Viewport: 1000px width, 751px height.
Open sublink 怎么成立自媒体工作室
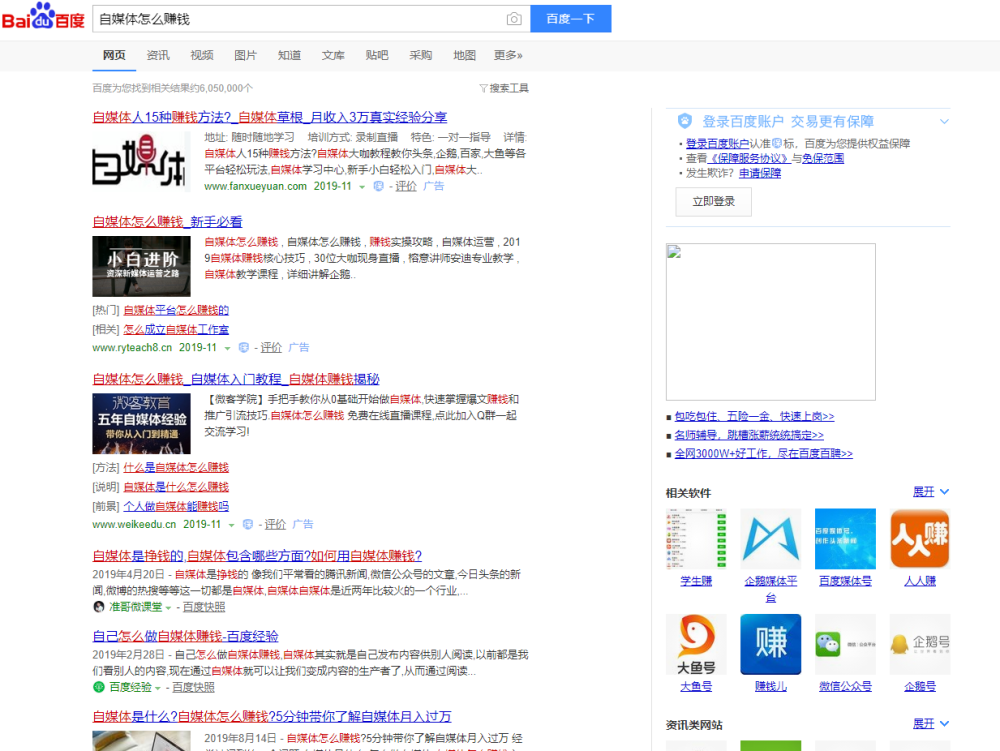point(176,330)
